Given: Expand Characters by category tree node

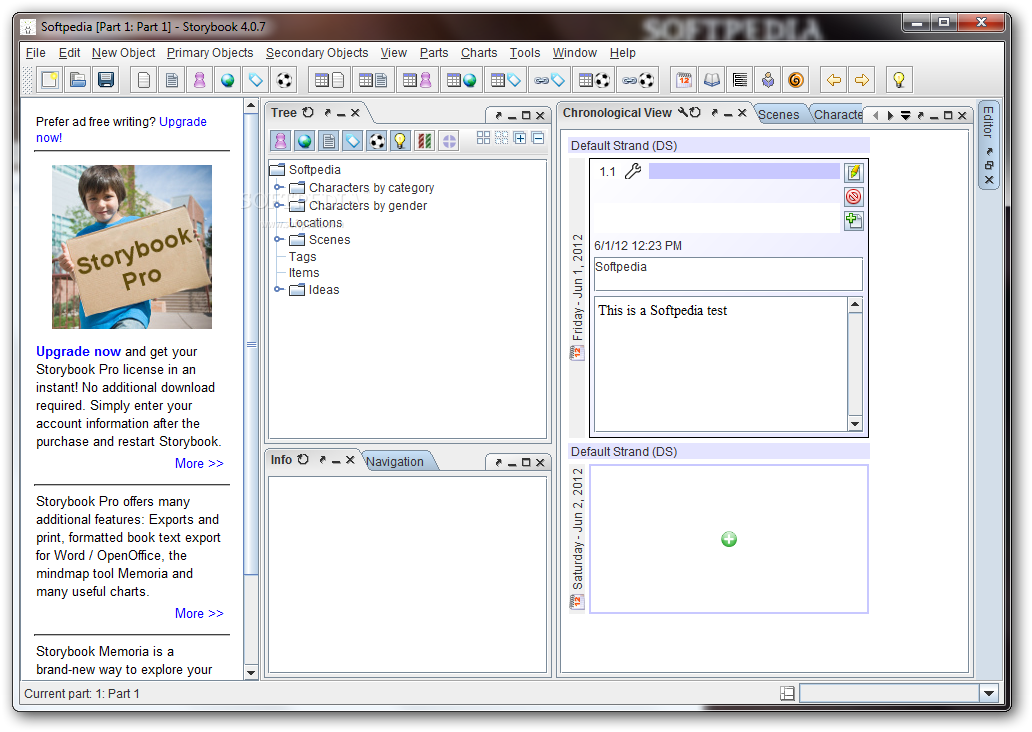Looking at the screenshot, I should pos(279,188).
